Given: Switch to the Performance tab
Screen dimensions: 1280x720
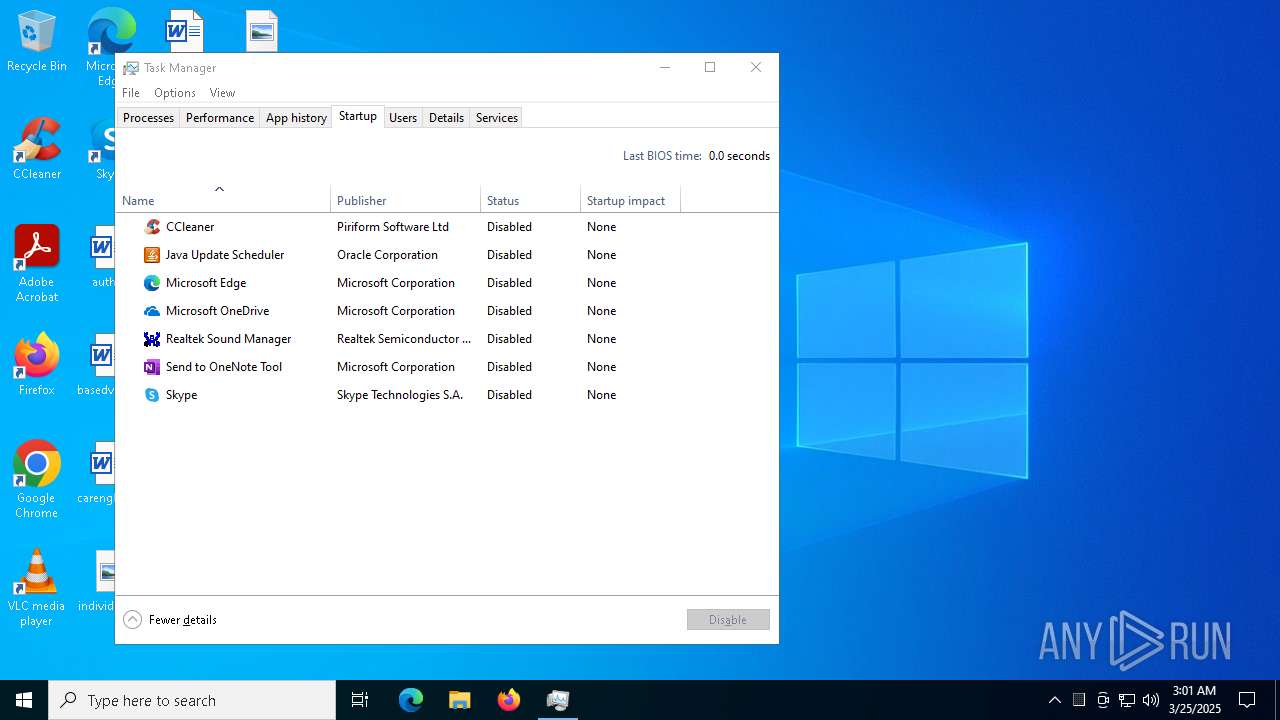Looking at the screenshot, I should coord(220,118).
